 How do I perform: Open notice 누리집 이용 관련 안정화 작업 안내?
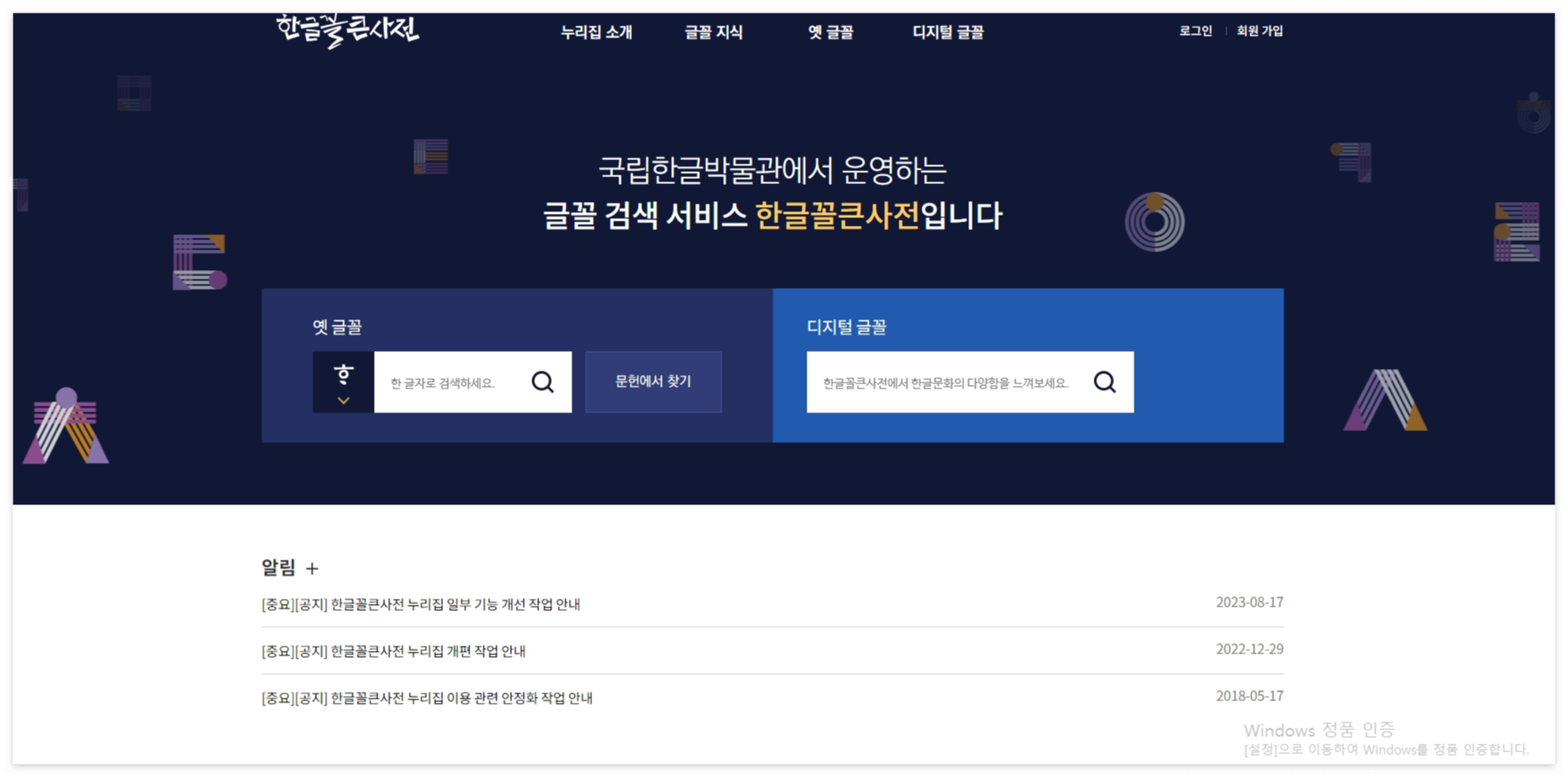(427, 698)
